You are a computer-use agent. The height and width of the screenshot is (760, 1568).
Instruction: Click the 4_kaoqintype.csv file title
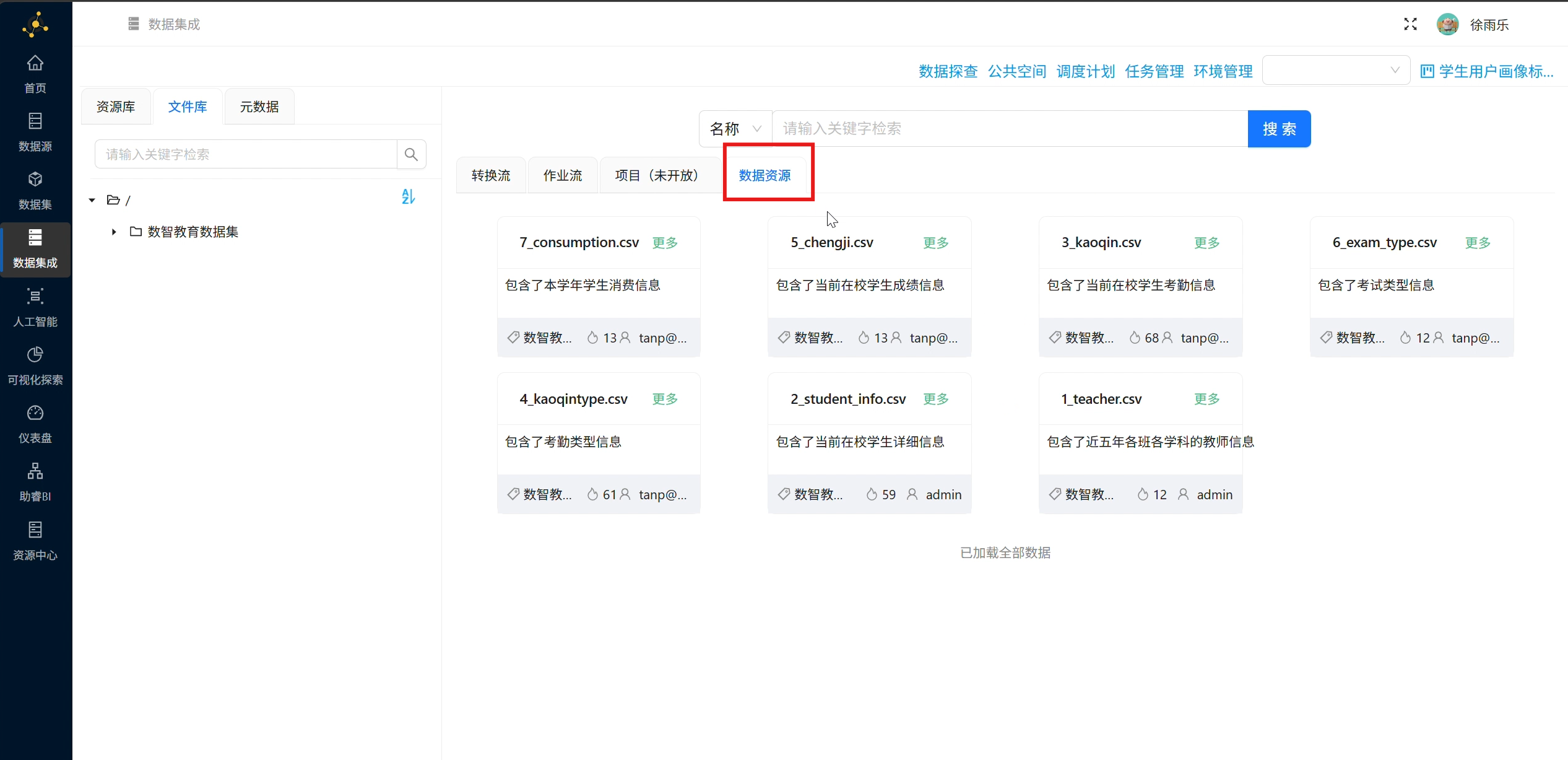click(573, 399)
